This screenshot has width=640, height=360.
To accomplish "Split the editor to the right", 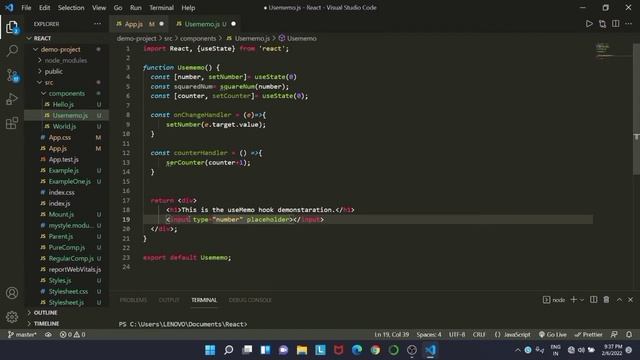I will pyautogui.click(x=616, y=24).
